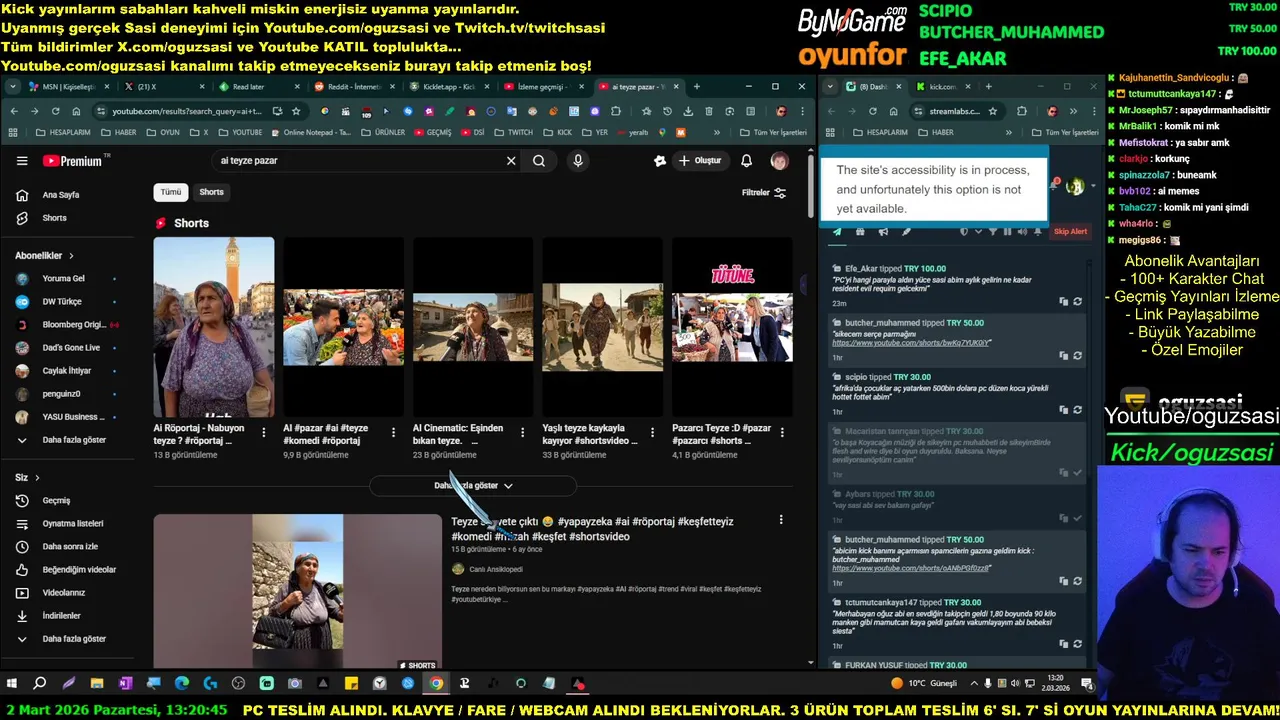
Task: Show more bookmarks with the chevron after yeraltı
Action: pos(717,132)
